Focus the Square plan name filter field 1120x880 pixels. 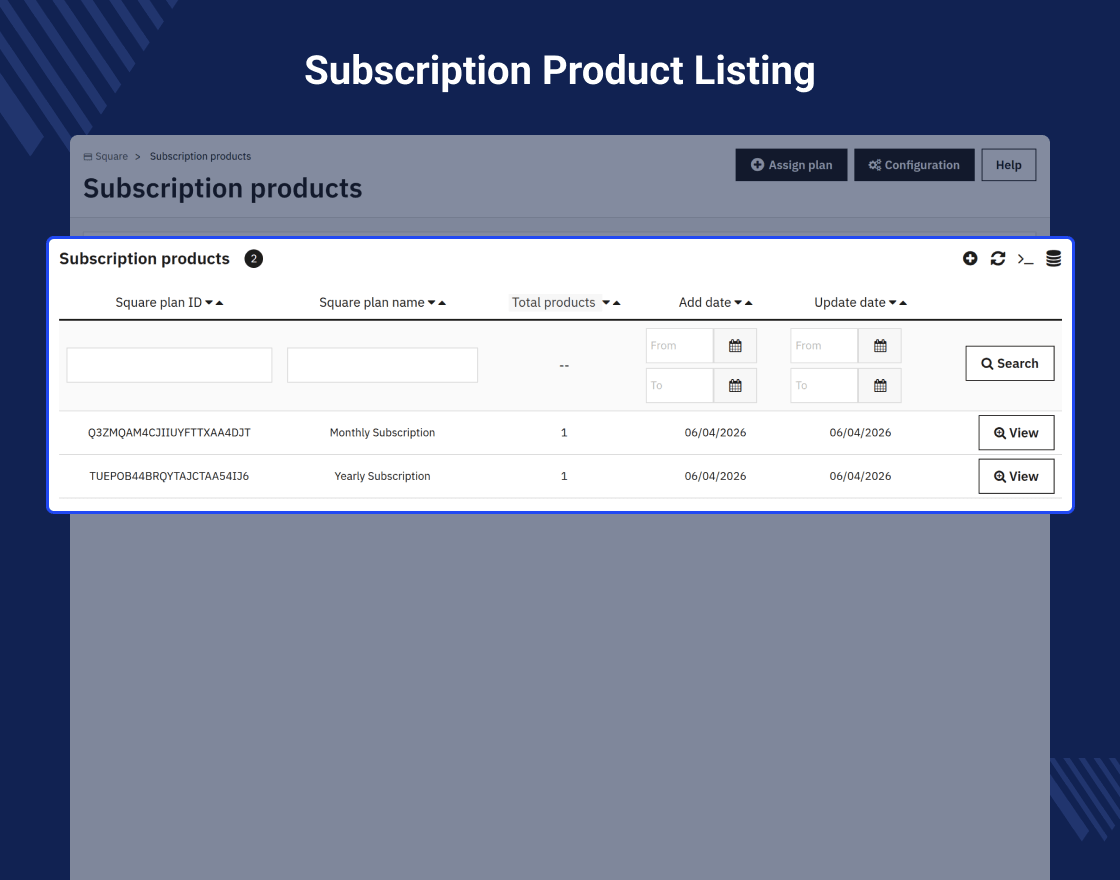[382, 365]
